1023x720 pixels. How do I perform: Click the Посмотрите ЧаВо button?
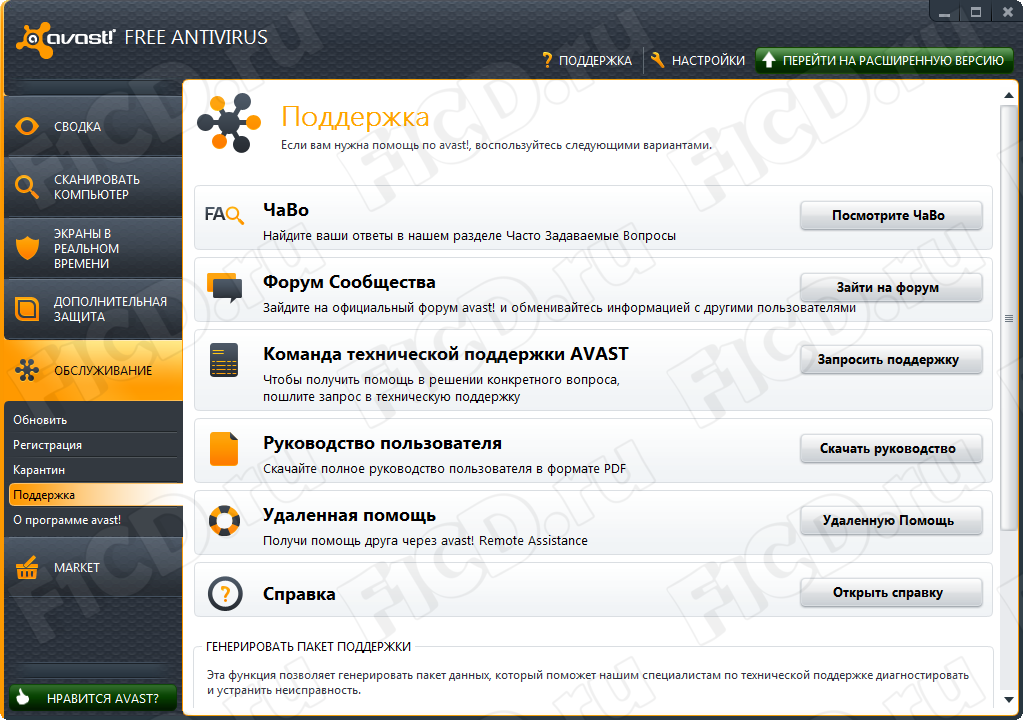(x=891, y=215)
